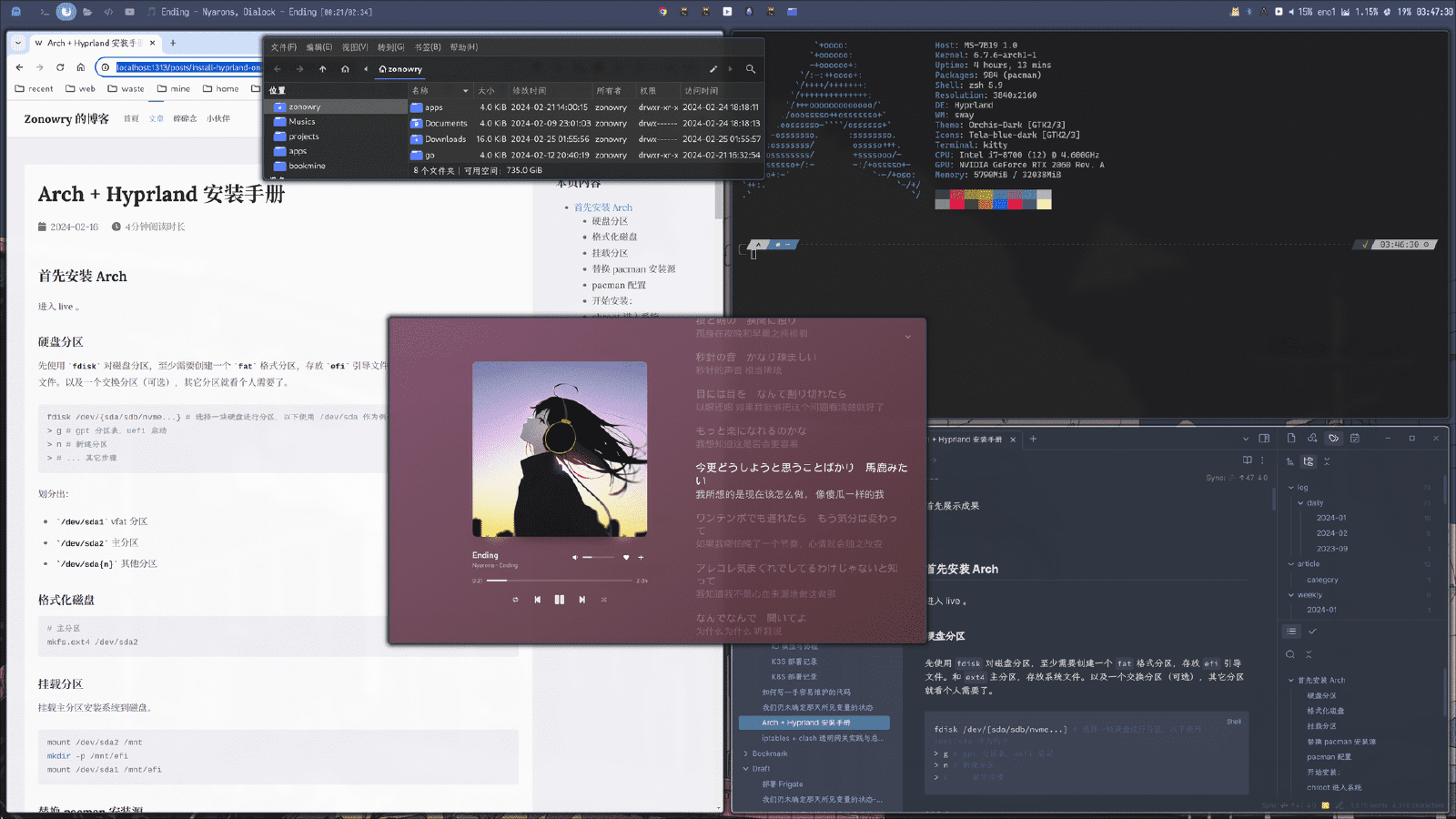1456x819 pixels.
Task: Mute audio with the speaker icon
Action: point(575,557)
